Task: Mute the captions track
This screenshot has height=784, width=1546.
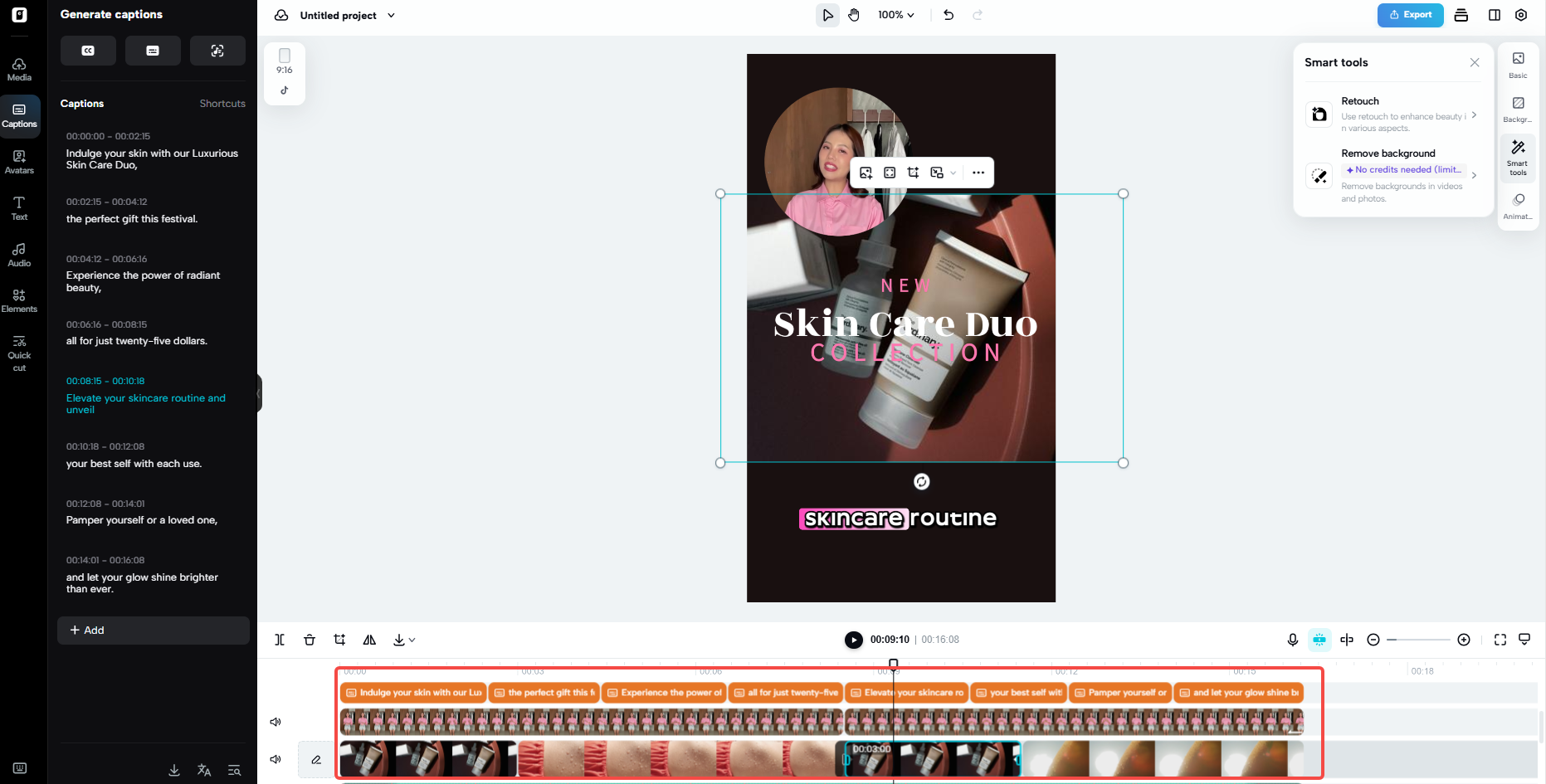Action: tap(276, 722)
